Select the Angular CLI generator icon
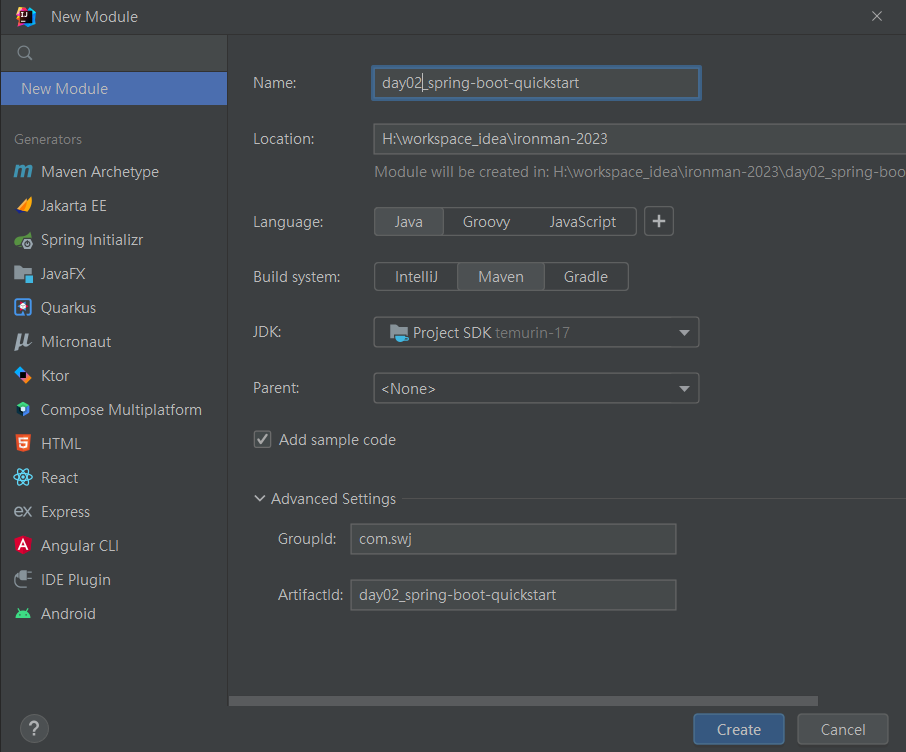The image size is (906, 752). pos(23,546)
